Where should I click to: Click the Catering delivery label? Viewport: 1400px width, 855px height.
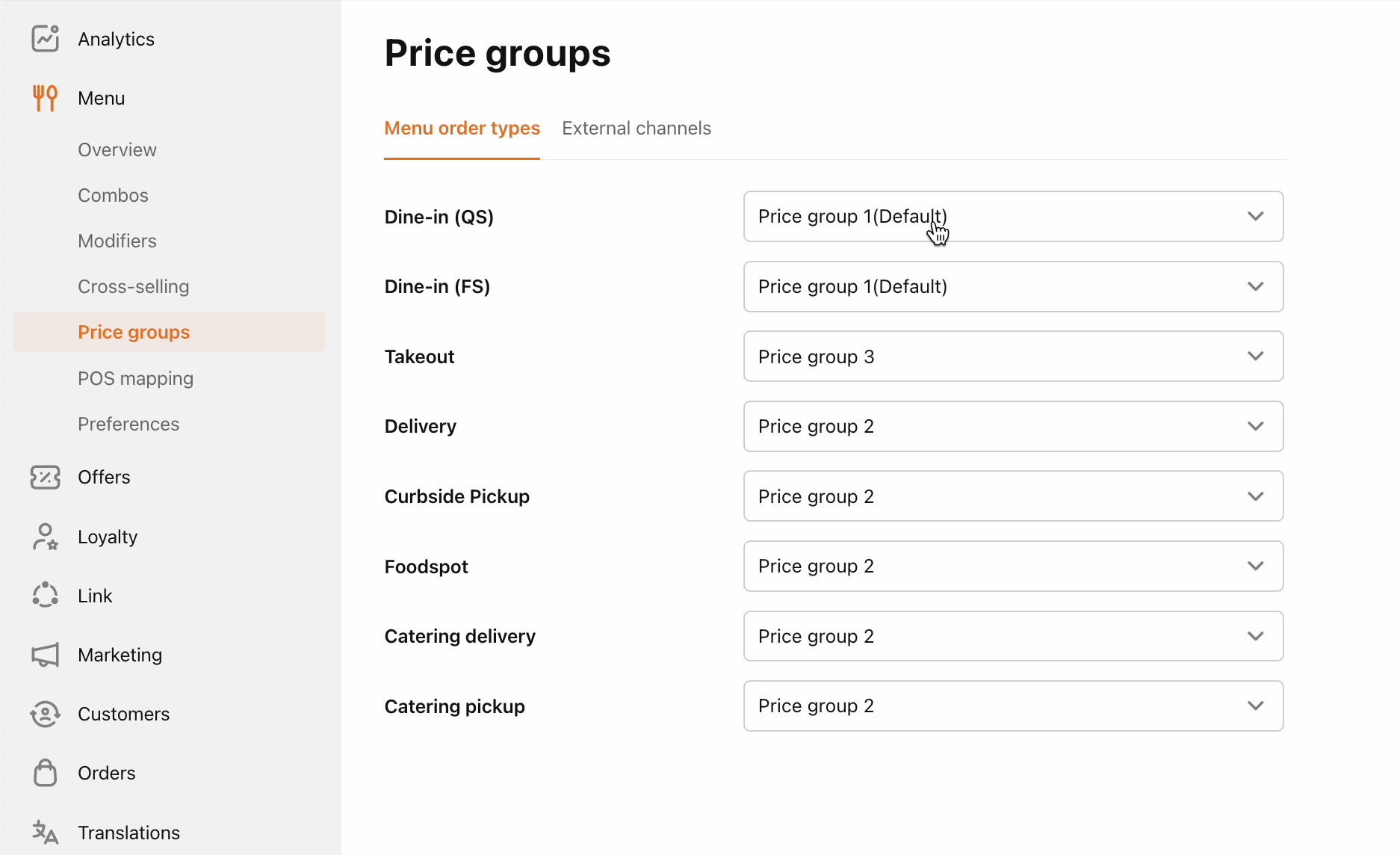[459, 637]
